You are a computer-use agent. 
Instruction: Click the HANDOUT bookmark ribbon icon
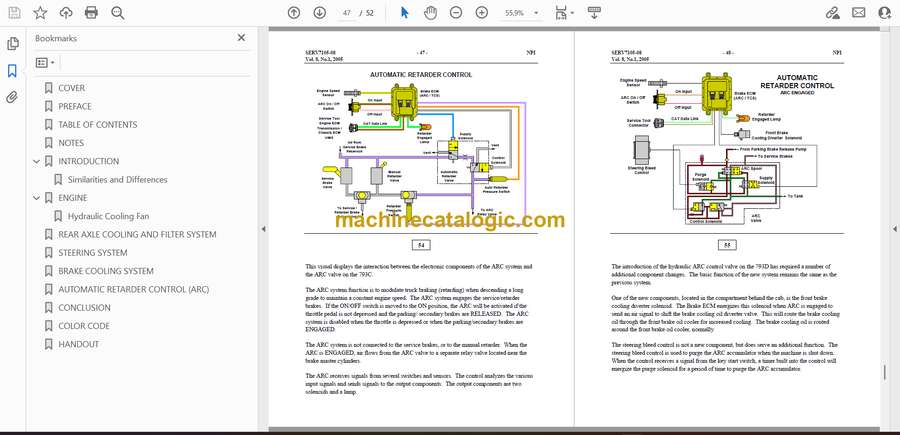pyautogui.click(x=48, y=344)
